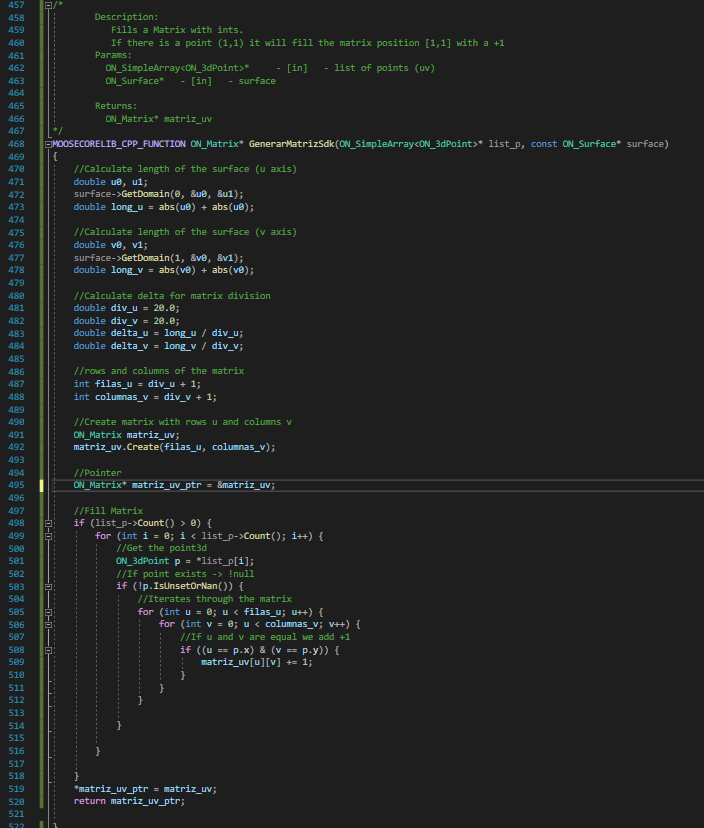Click line number 520 in the gutter
Image resolution: width=704 pixels, height=828 pixels.
point(16,801)
